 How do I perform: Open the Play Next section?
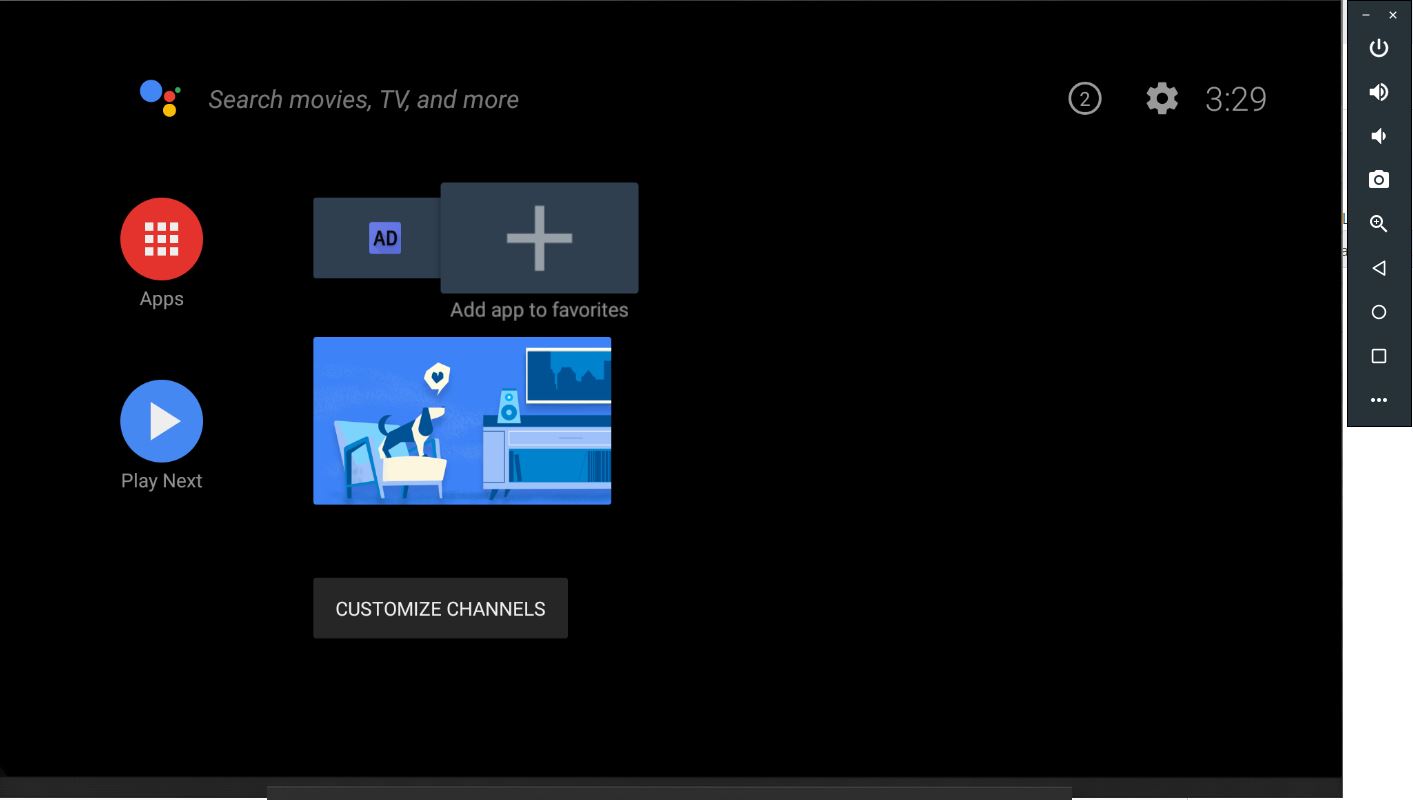point(161,421)
